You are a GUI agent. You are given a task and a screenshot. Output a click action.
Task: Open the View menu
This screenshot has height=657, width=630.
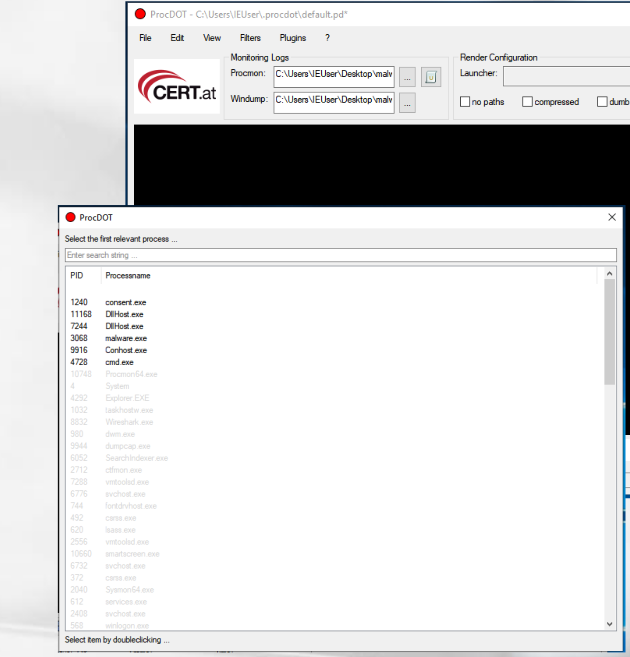[x=212, y=38]
